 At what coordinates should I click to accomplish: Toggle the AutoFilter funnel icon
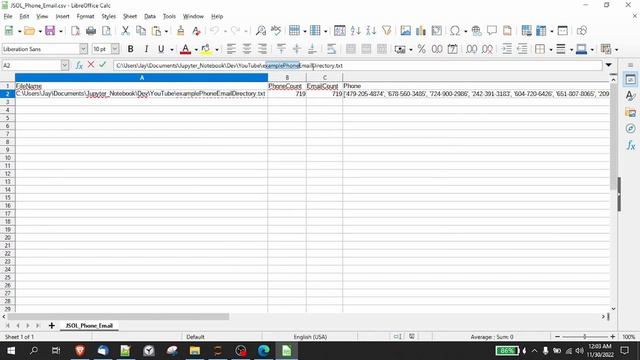(387, 31)
